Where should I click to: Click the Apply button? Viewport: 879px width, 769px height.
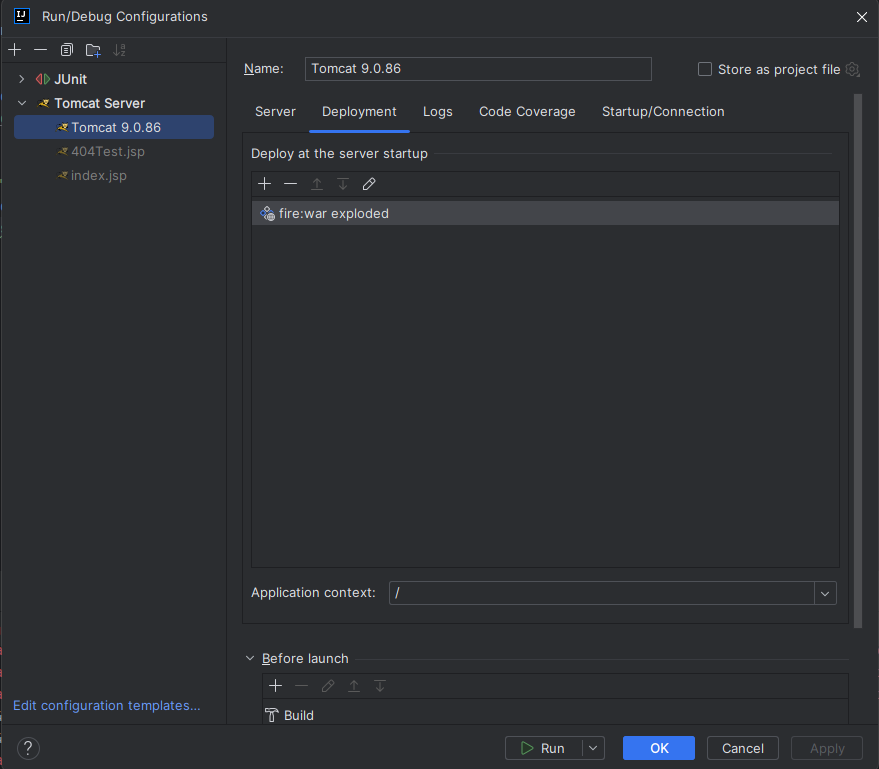point(827,748)
